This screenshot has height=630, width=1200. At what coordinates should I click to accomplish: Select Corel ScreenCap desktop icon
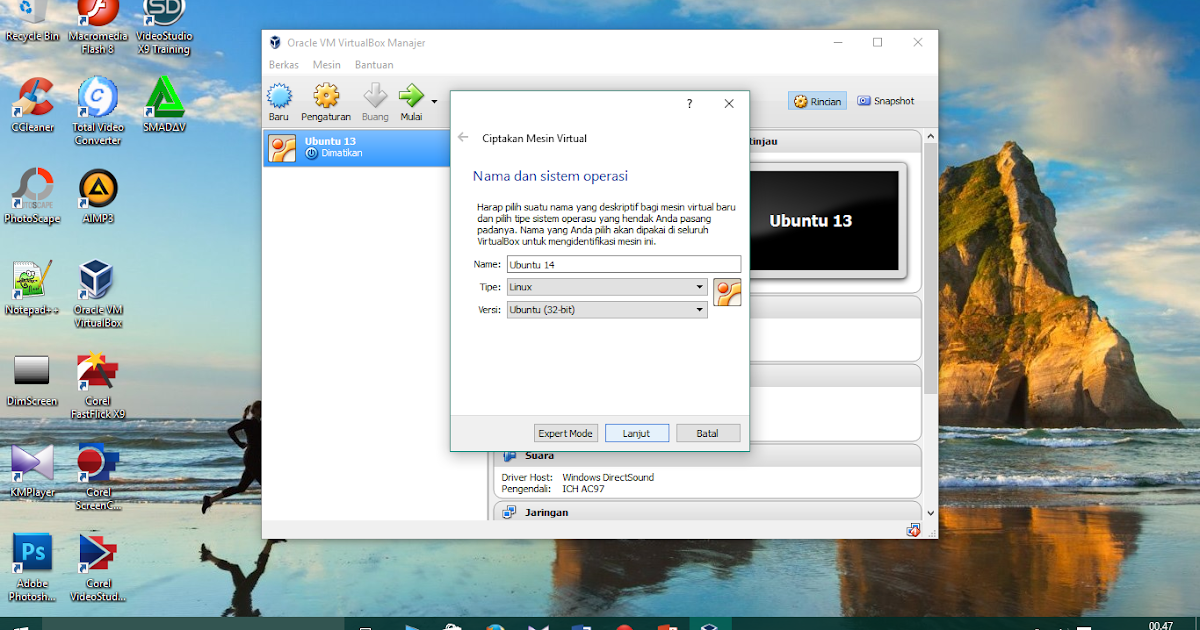tap(98, 477)
